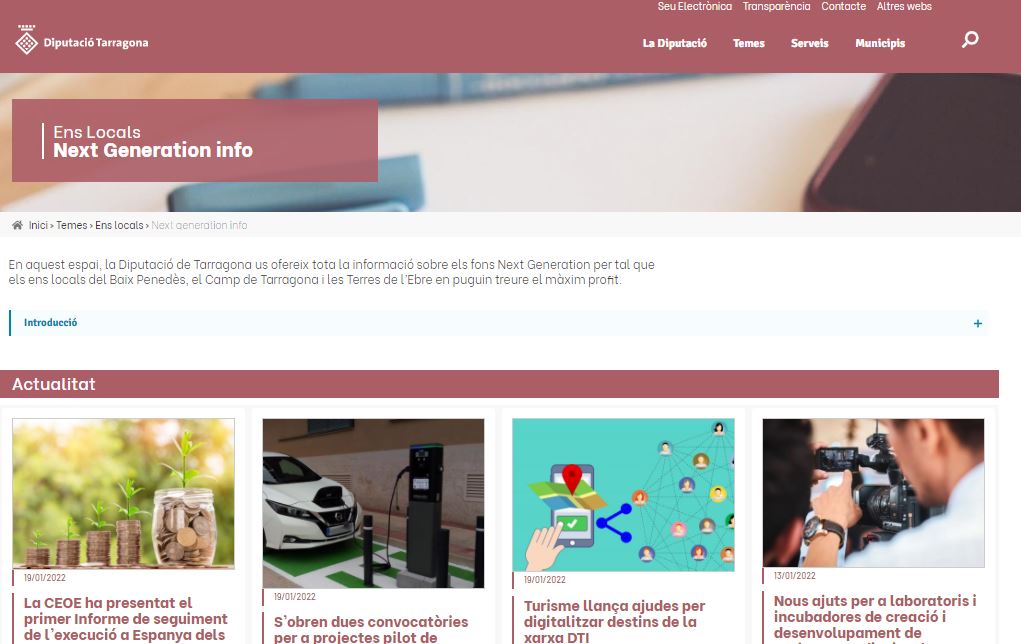Select Ens locals in breadcrumb
1021x644 pixels.
pyautogui.click(x=119, y=225)
